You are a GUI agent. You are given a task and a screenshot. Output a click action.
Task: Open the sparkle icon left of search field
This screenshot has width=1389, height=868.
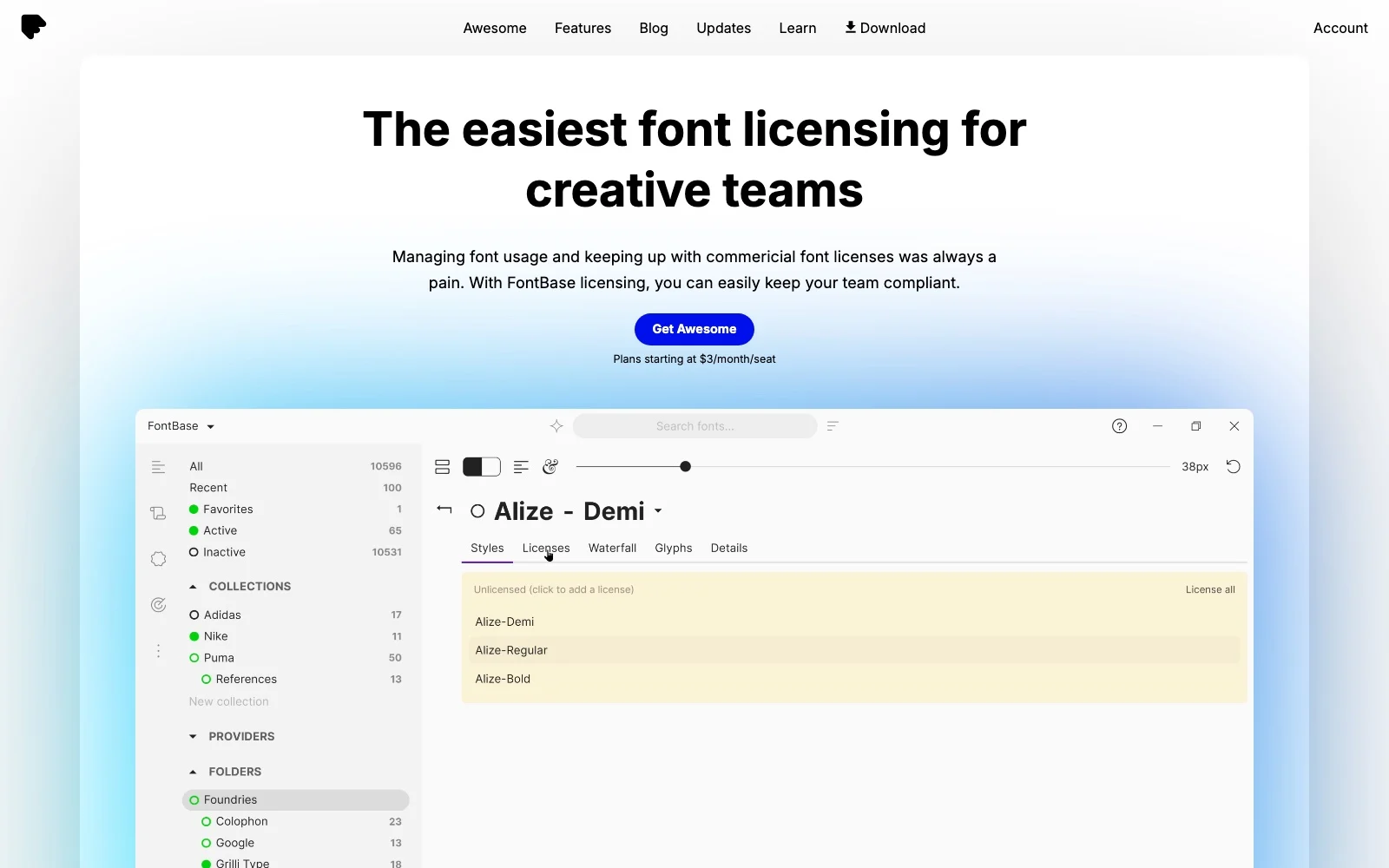click(556, 426)
